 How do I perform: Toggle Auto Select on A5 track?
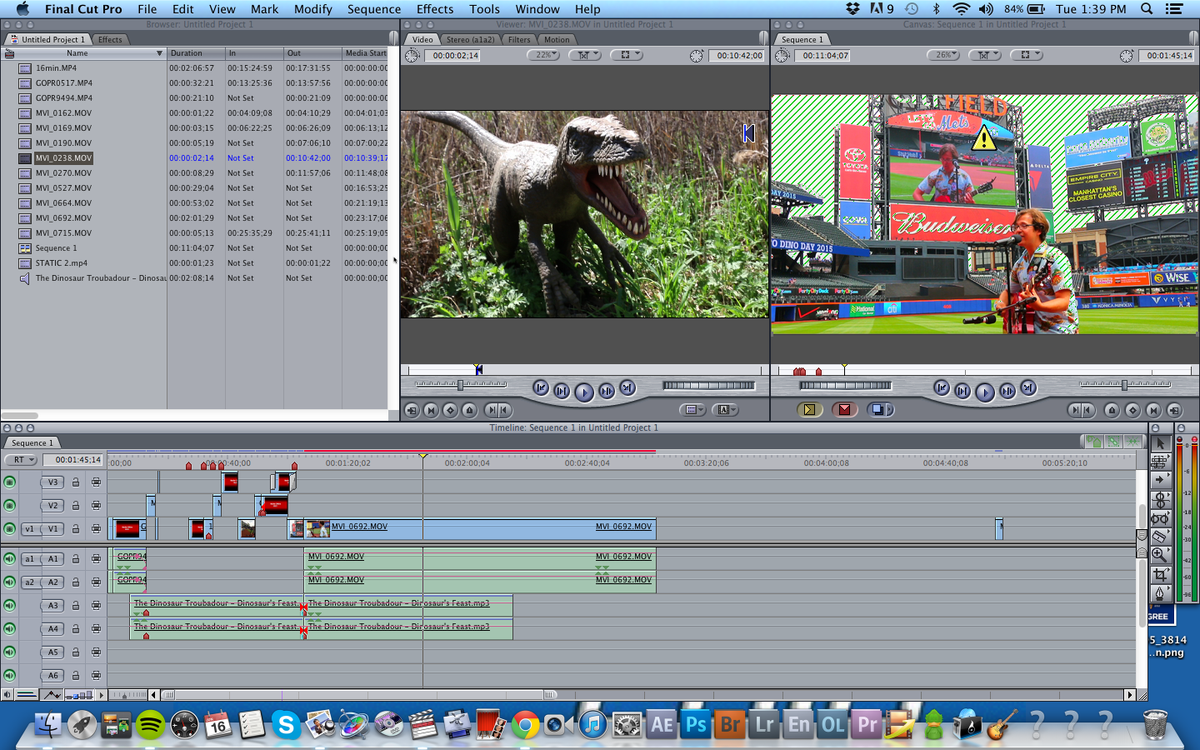[95, 652]
